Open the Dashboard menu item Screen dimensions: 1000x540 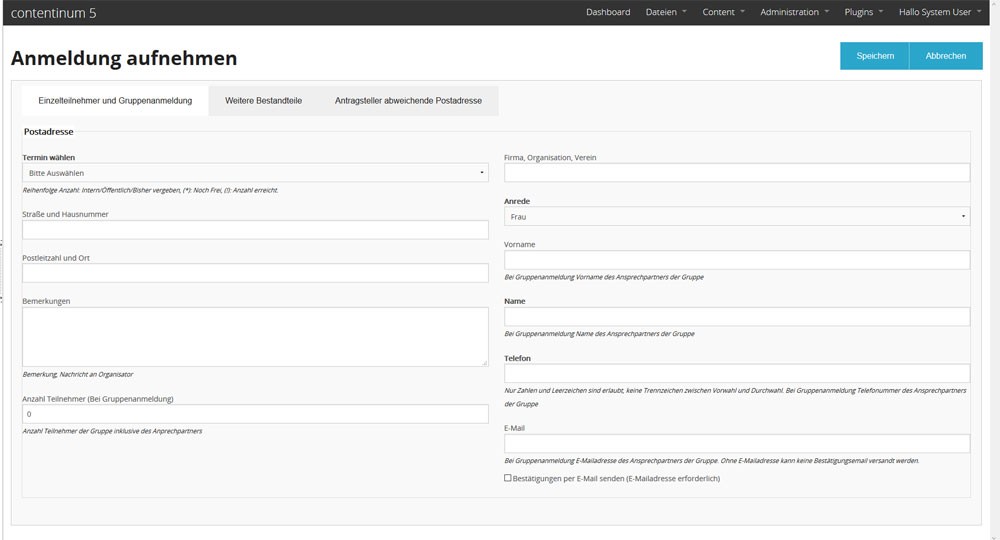tap(608, 12)
